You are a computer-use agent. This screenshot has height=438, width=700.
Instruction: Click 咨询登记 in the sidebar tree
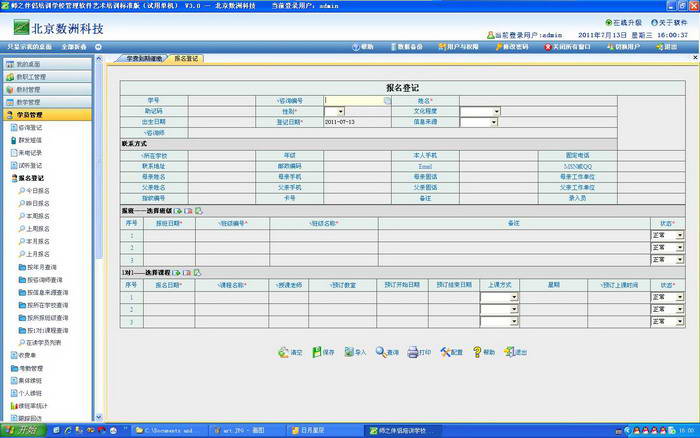(x=26, y=128)
